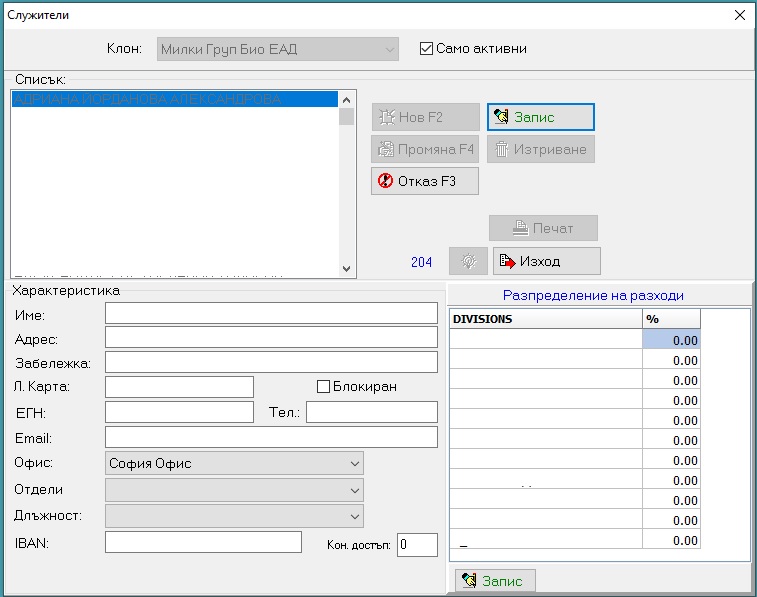Uncheck the Само активни checkbox
This screenshot has height=597, width=757.
pos(426,49)
